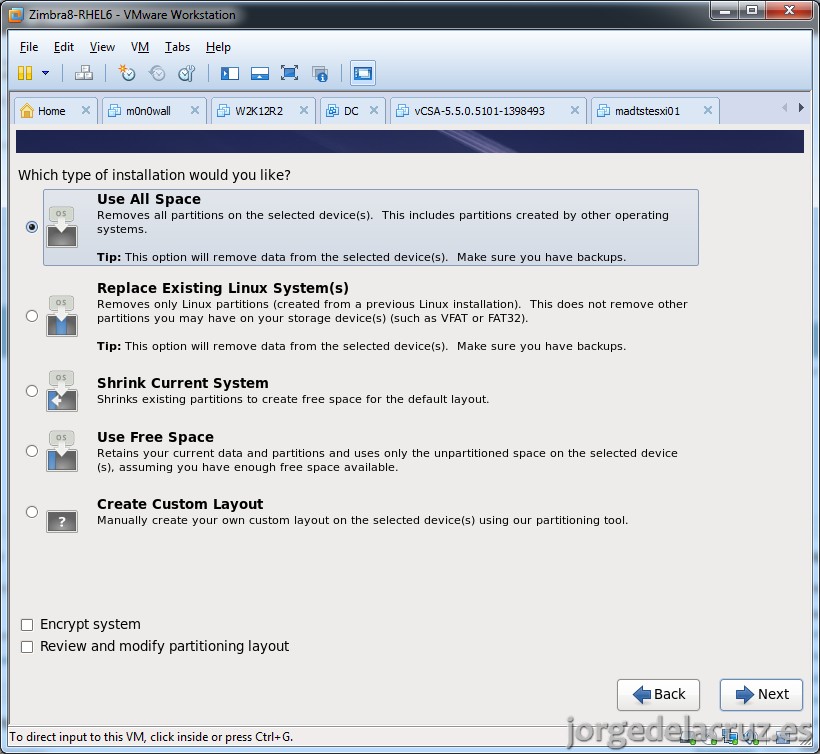Viewport: 820px width, 754px height.
Task: Click the Use Free Space icon
Action: click(x=62, y=451)
